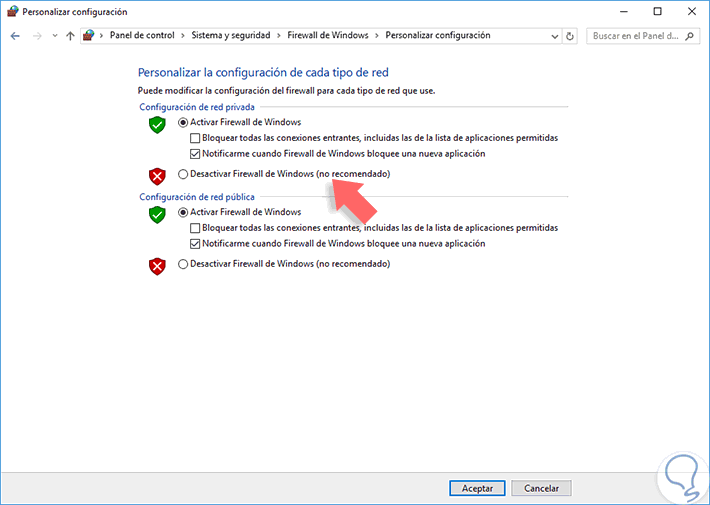The image size is (710, 505).
Task: Expand chevron after Sistema y seguridad
Action: pos(279,36)
